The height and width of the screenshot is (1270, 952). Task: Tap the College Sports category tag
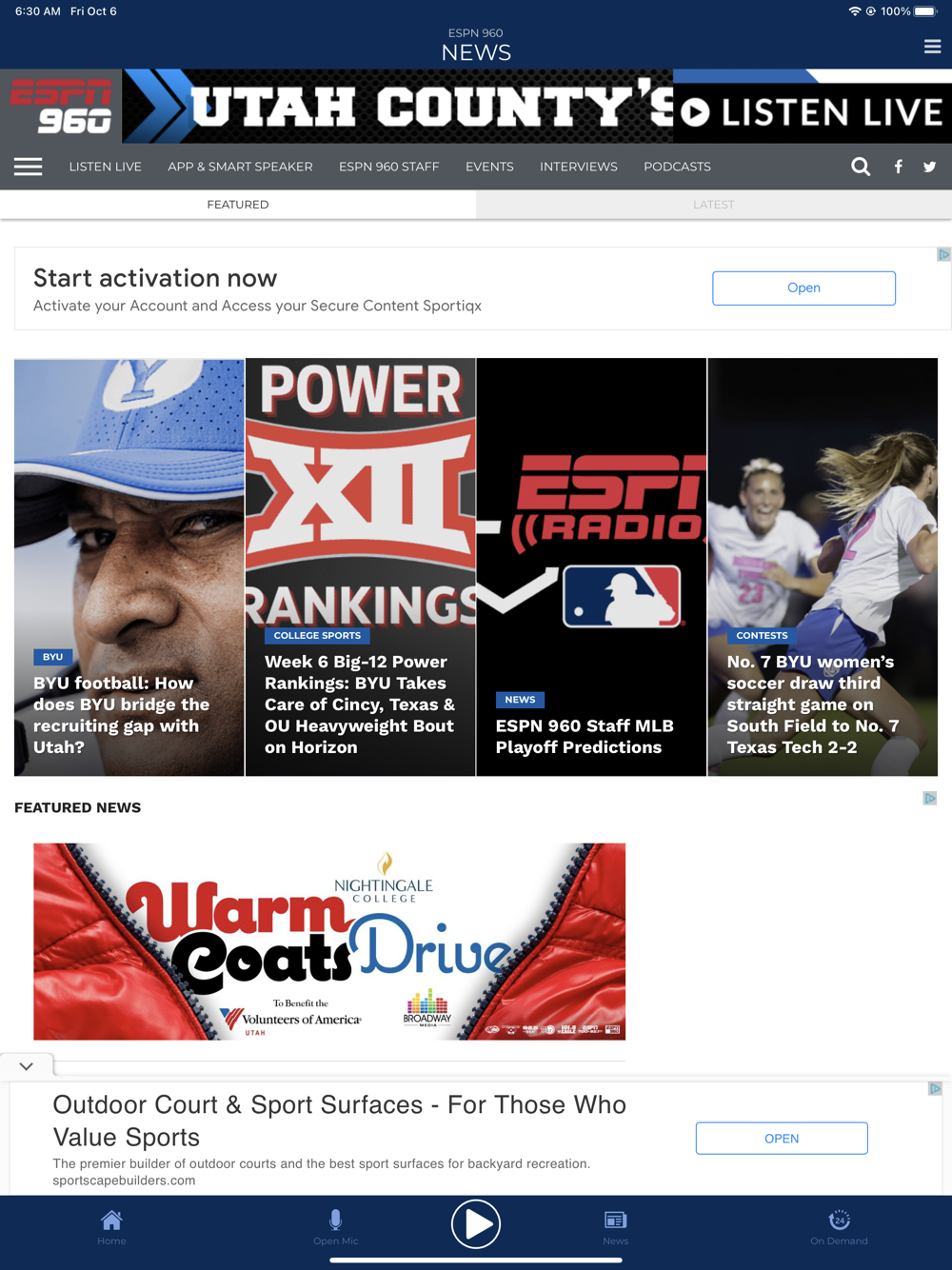(x=317, y=635)
